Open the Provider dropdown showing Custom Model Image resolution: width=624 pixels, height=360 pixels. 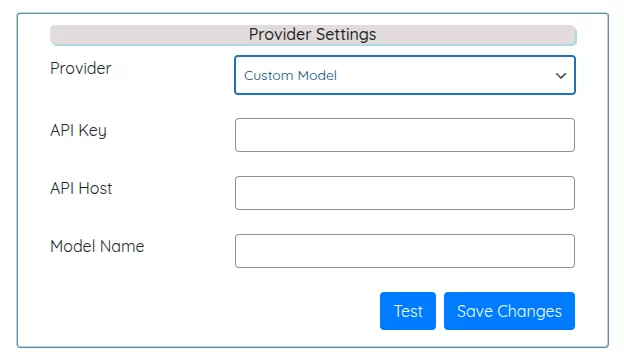coord(405,75)
